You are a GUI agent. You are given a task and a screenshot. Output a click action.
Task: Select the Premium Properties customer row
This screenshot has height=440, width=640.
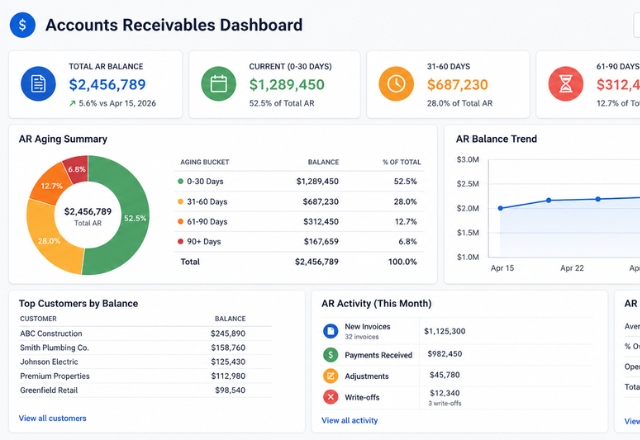click(145, 376)
